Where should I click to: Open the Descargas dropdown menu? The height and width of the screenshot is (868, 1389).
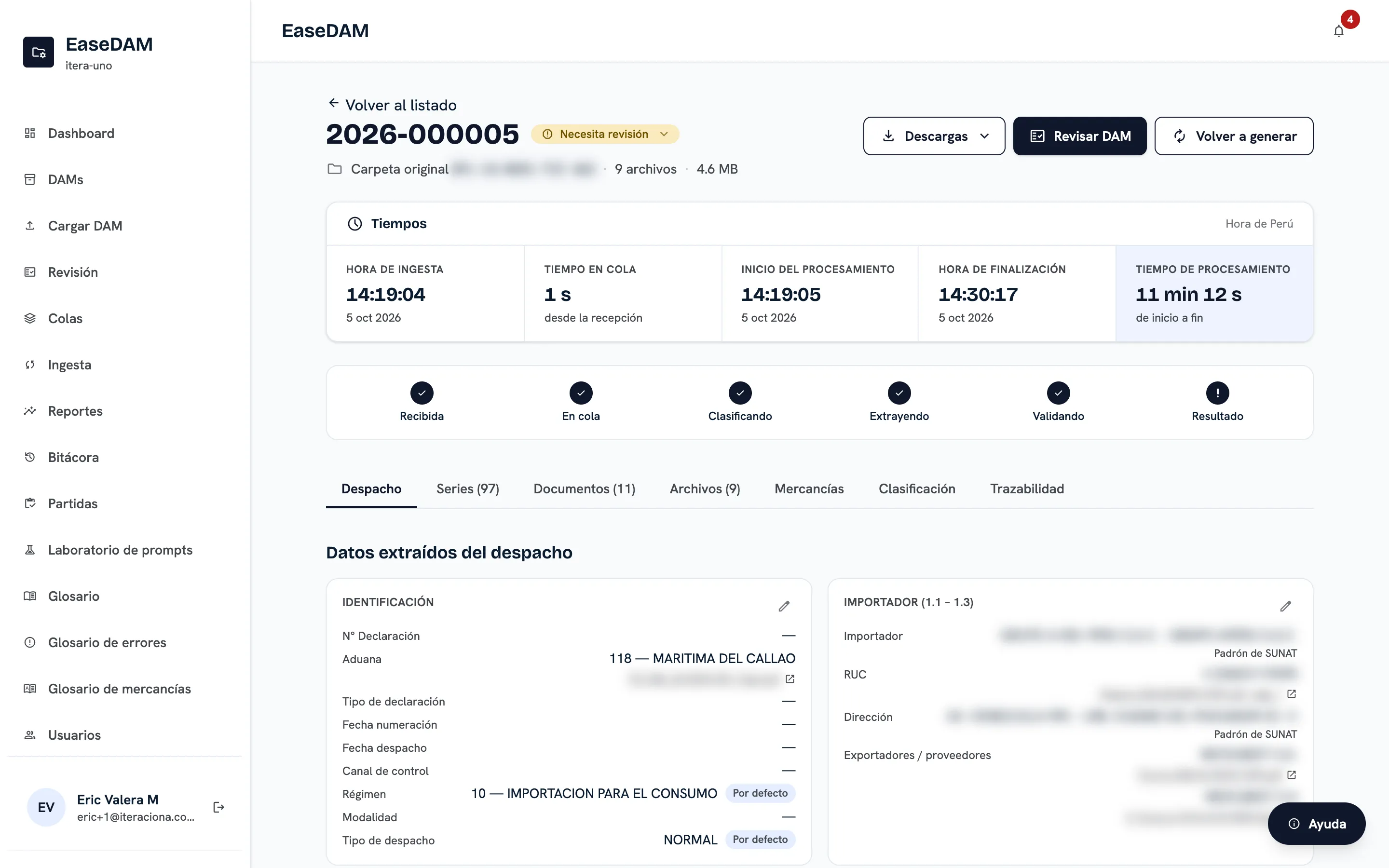(x=934, y=136)
